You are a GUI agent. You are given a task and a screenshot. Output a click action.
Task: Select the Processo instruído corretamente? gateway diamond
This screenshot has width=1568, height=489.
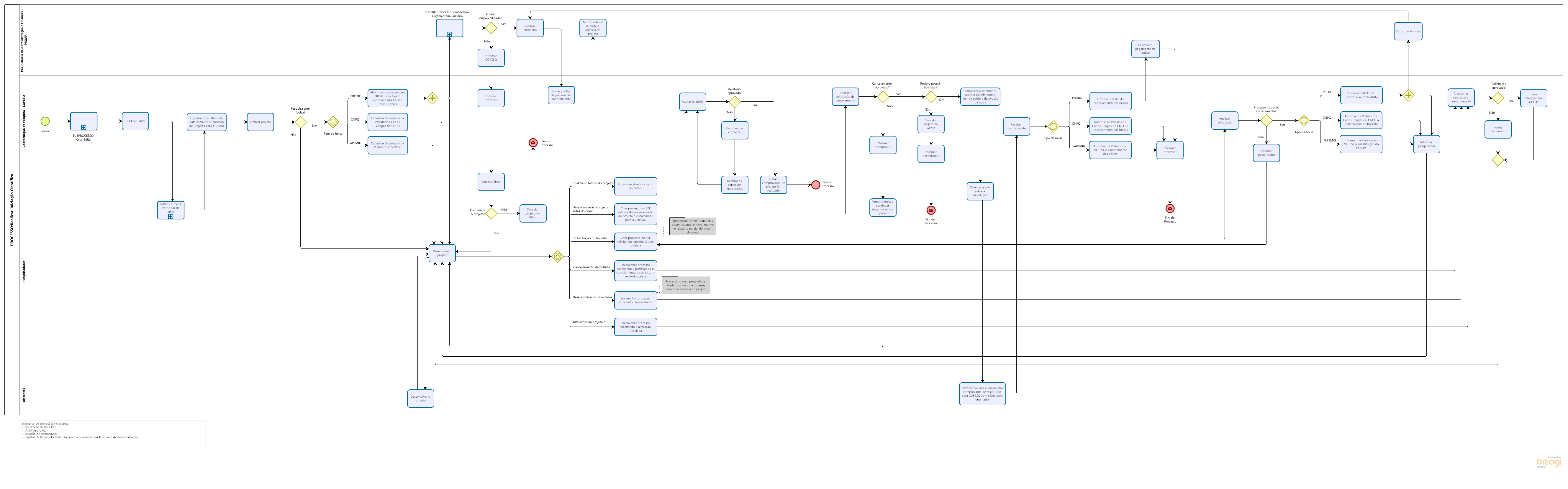[1266, 121]
